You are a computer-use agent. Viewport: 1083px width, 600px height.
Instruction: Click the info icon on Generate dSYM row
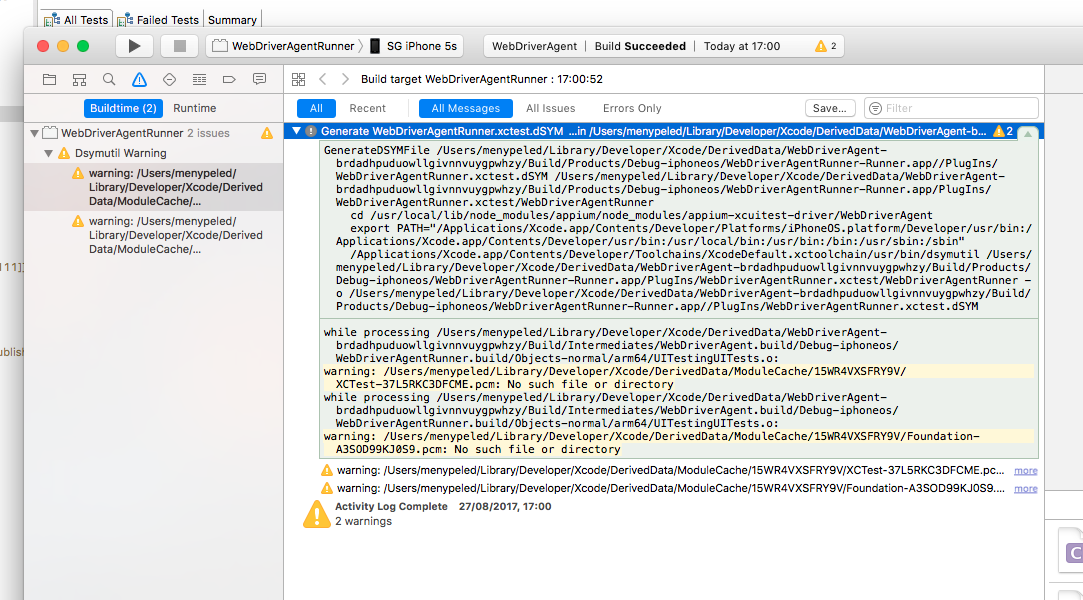tap(311, 131)
